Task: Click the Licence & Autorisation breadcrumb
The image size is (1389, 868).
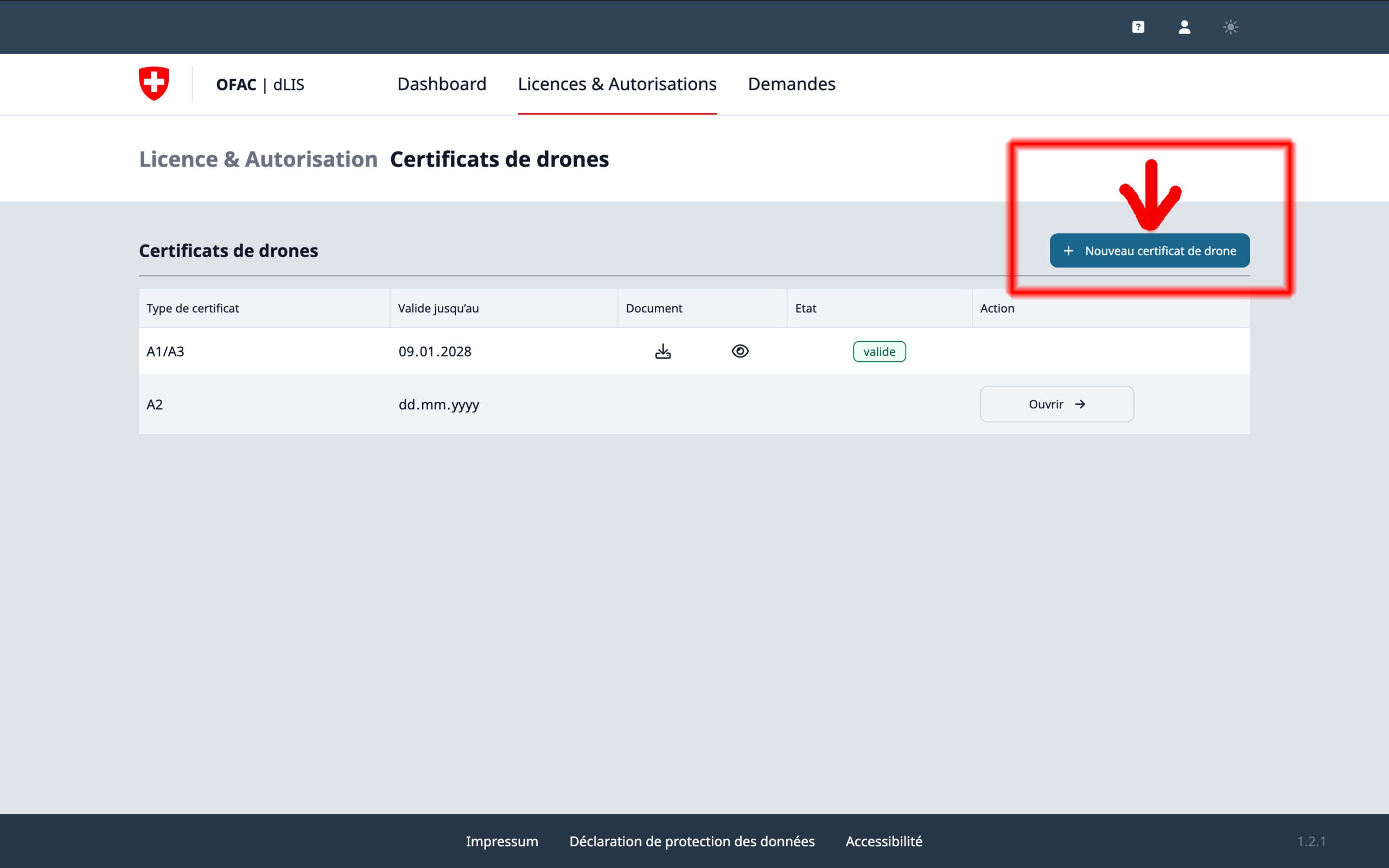Action: click(258, 159)
